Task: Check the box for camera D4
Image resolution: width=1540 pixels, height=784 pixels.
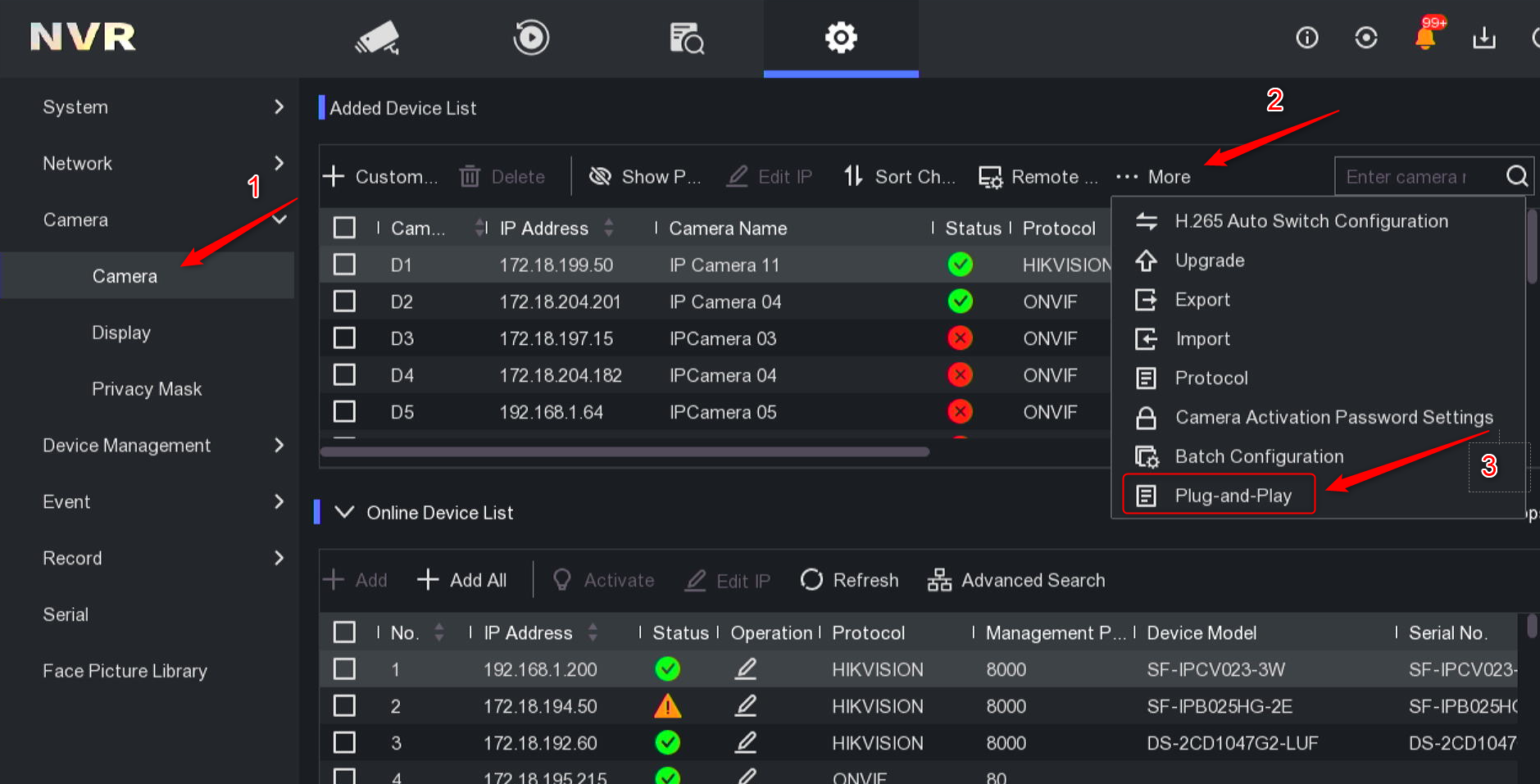Action: click(344, 375)
